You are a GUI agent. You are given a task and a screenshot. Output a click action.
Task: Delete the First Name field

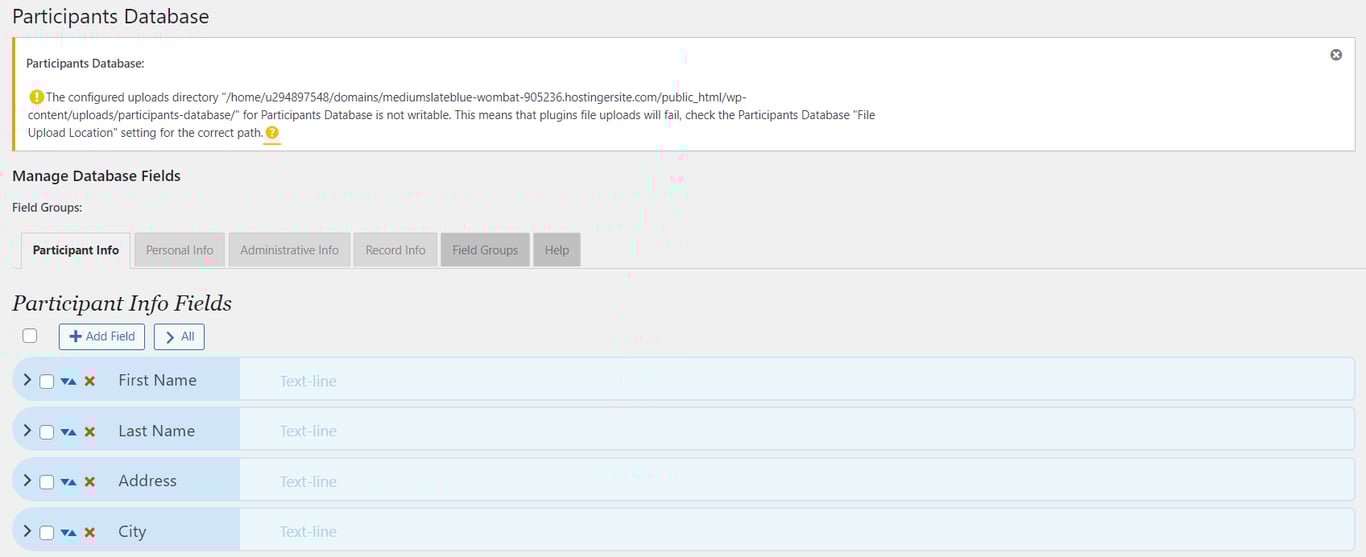[90, 381]
